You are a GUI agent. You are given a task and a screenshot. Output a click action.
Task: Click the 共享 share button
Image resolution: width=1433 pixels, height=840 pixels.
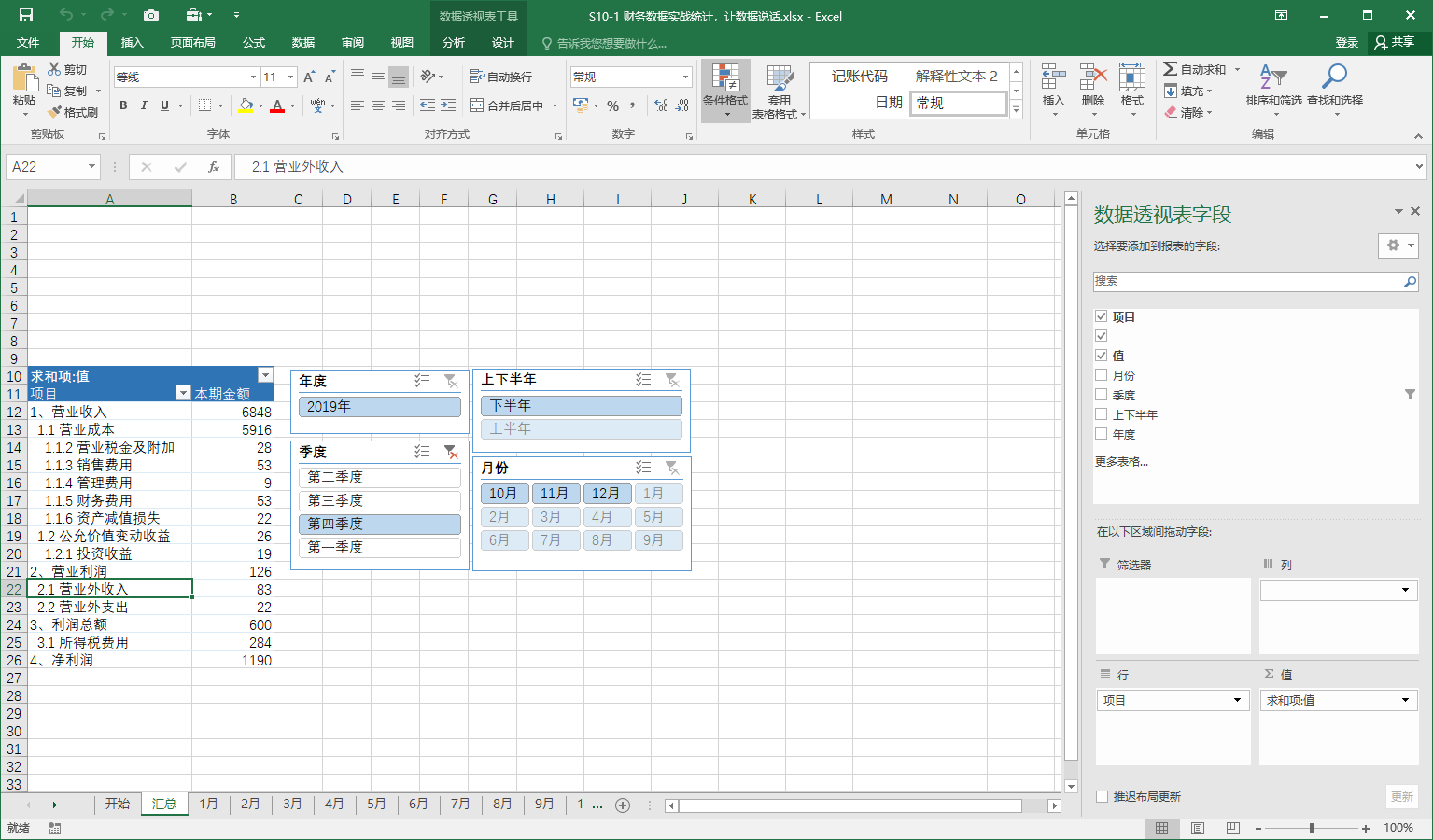(x=1395, y=43)
